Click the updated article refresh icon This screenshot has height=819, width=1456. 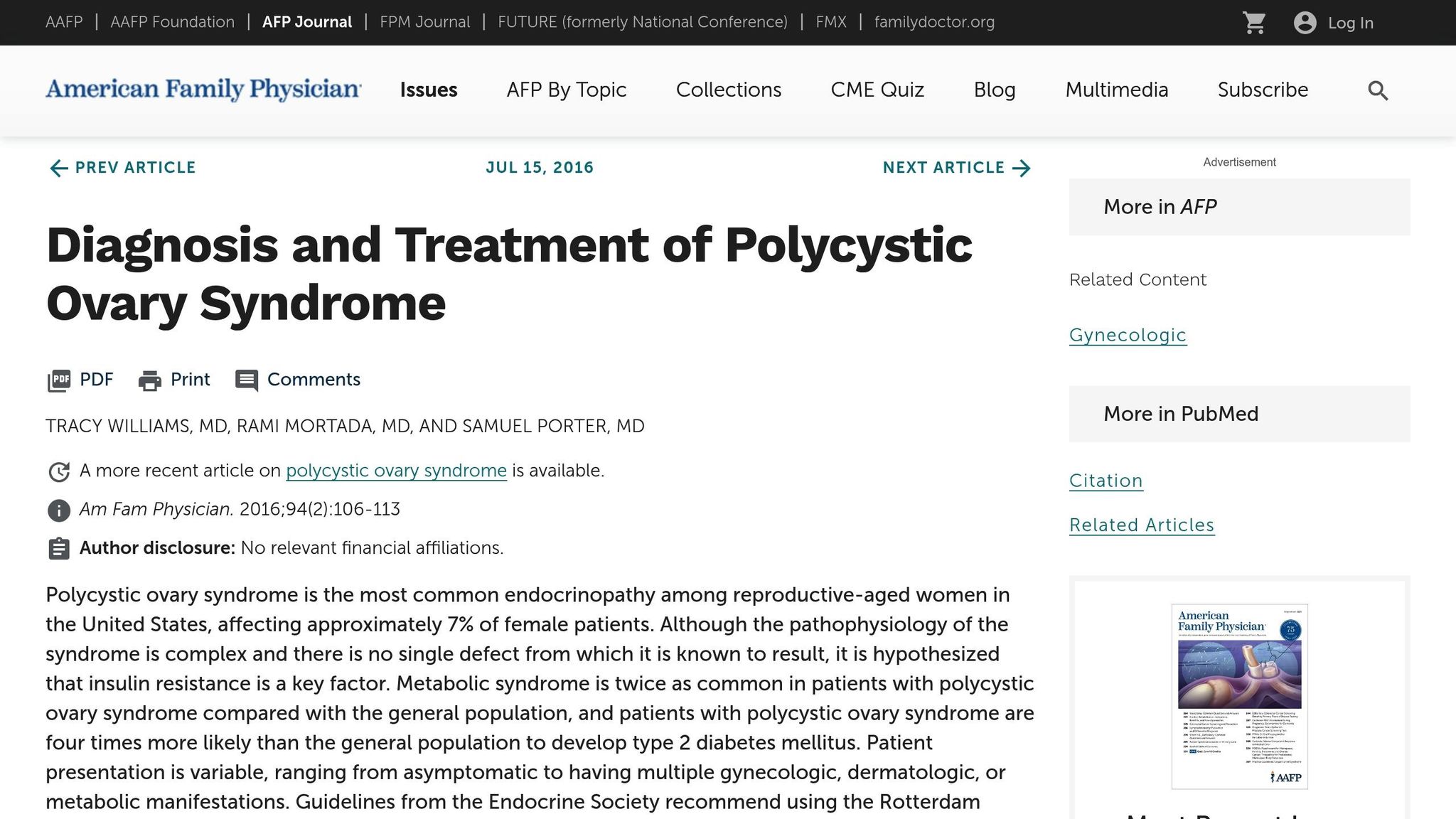[58, 471]
